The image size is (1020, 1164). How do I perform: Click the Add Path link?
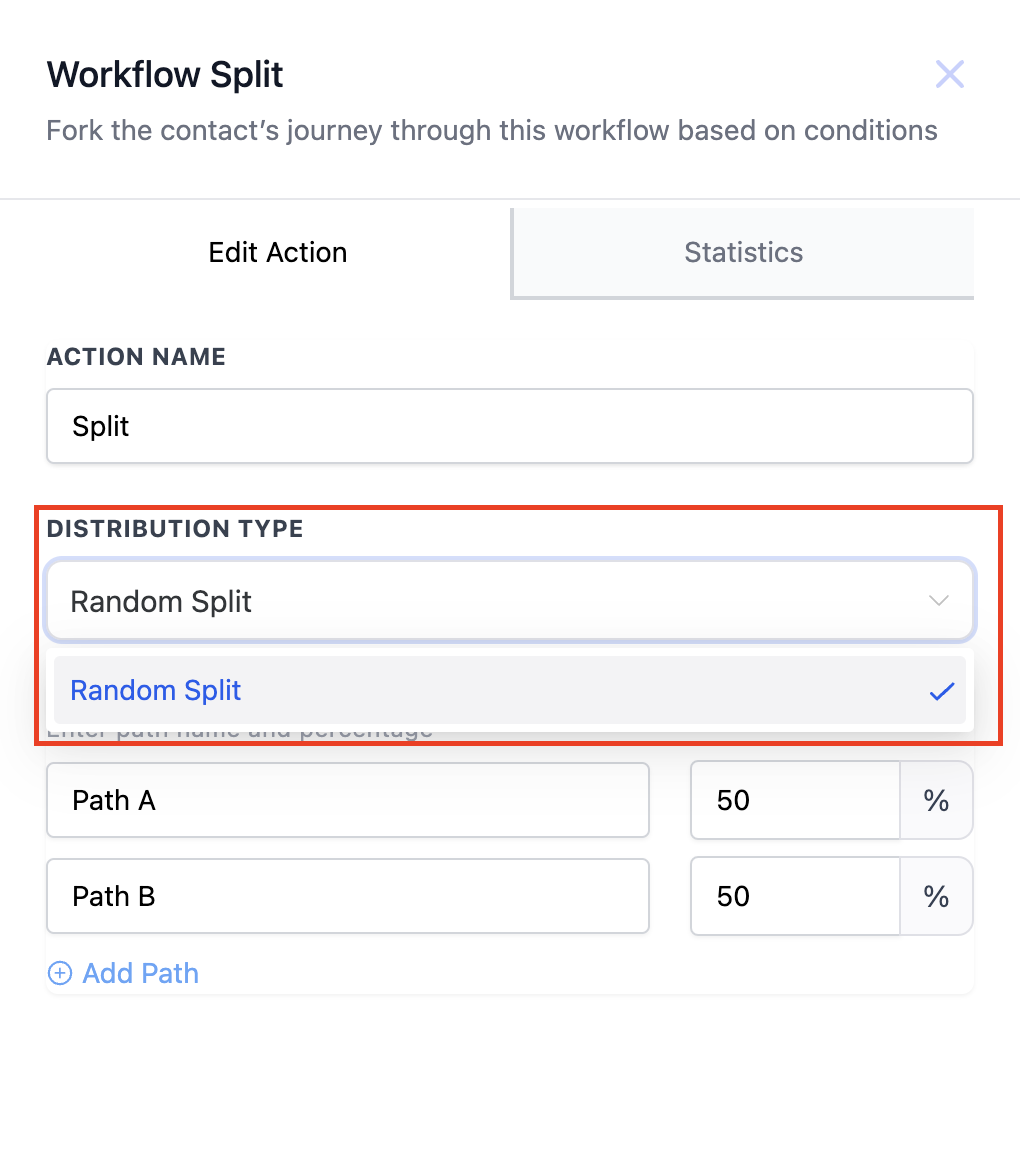(x=140, y=974)
